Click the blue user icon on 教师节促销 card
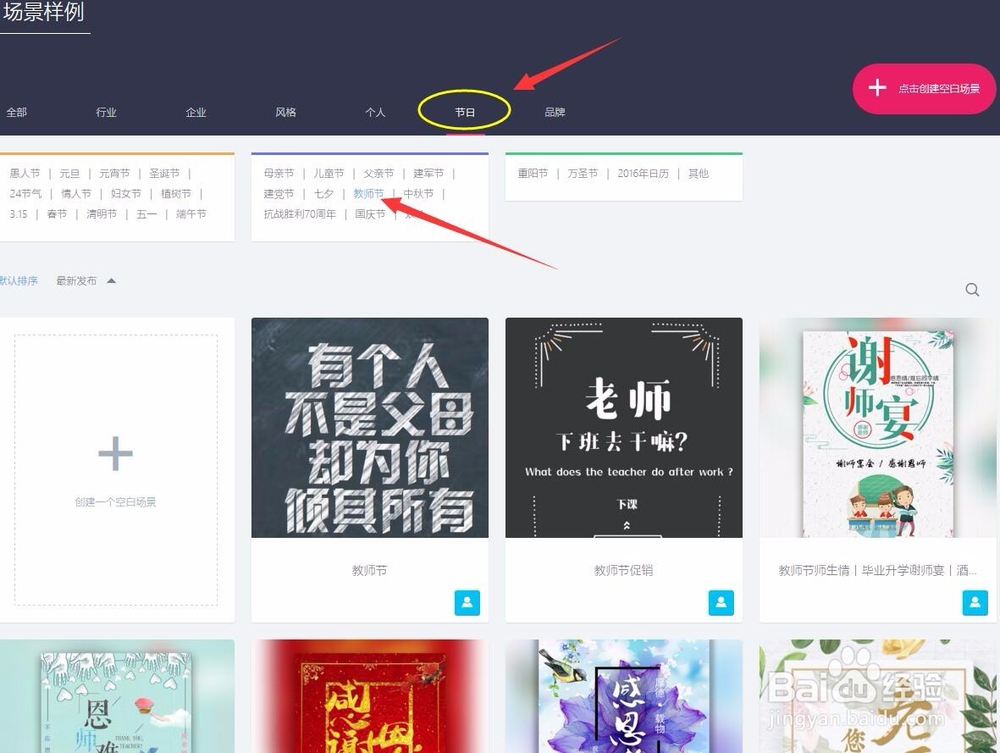 [721, 603]
